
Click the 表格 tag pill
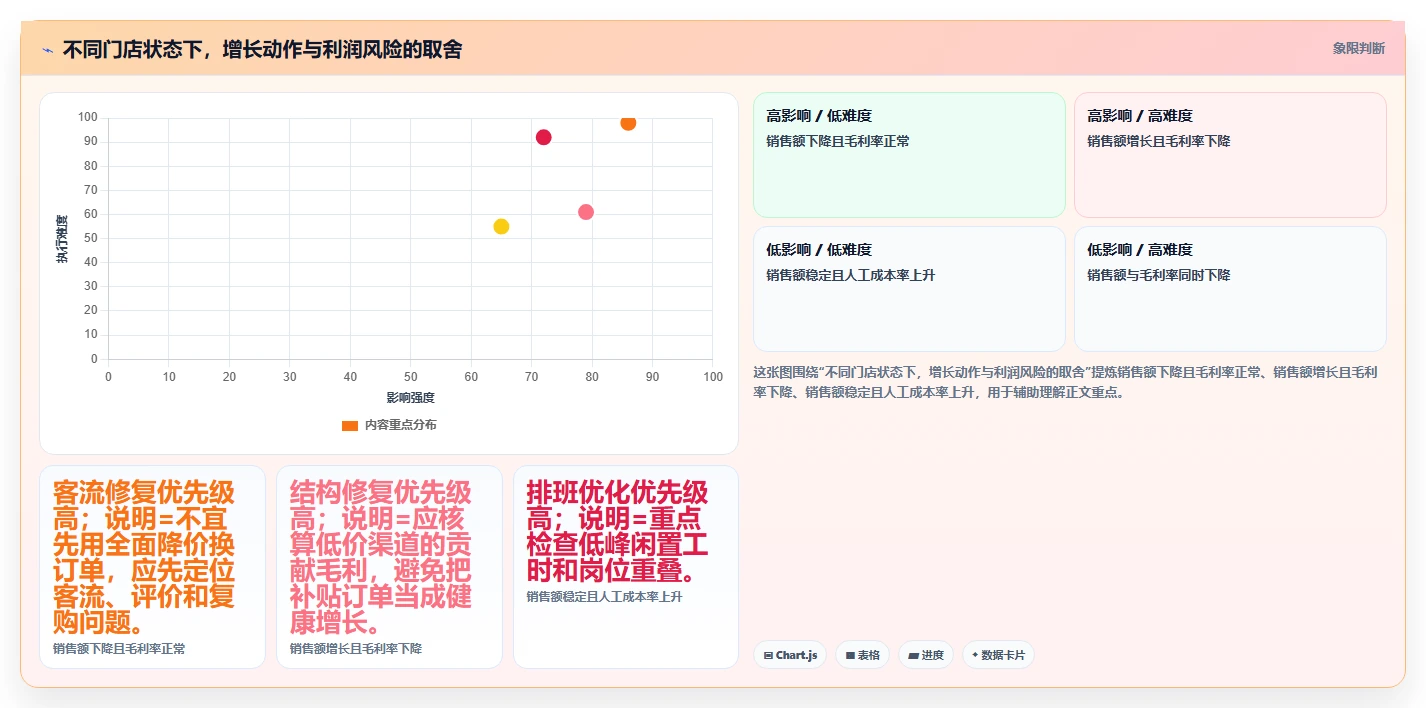(x=862, y=655)
